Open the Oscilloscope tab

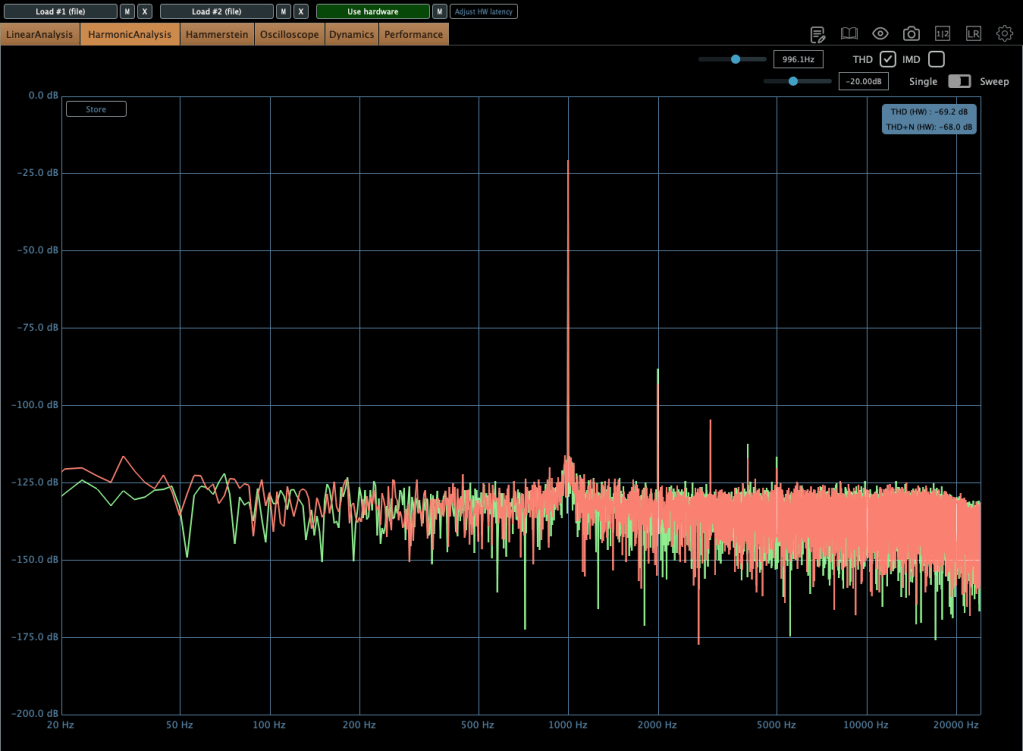pos(289,35)
